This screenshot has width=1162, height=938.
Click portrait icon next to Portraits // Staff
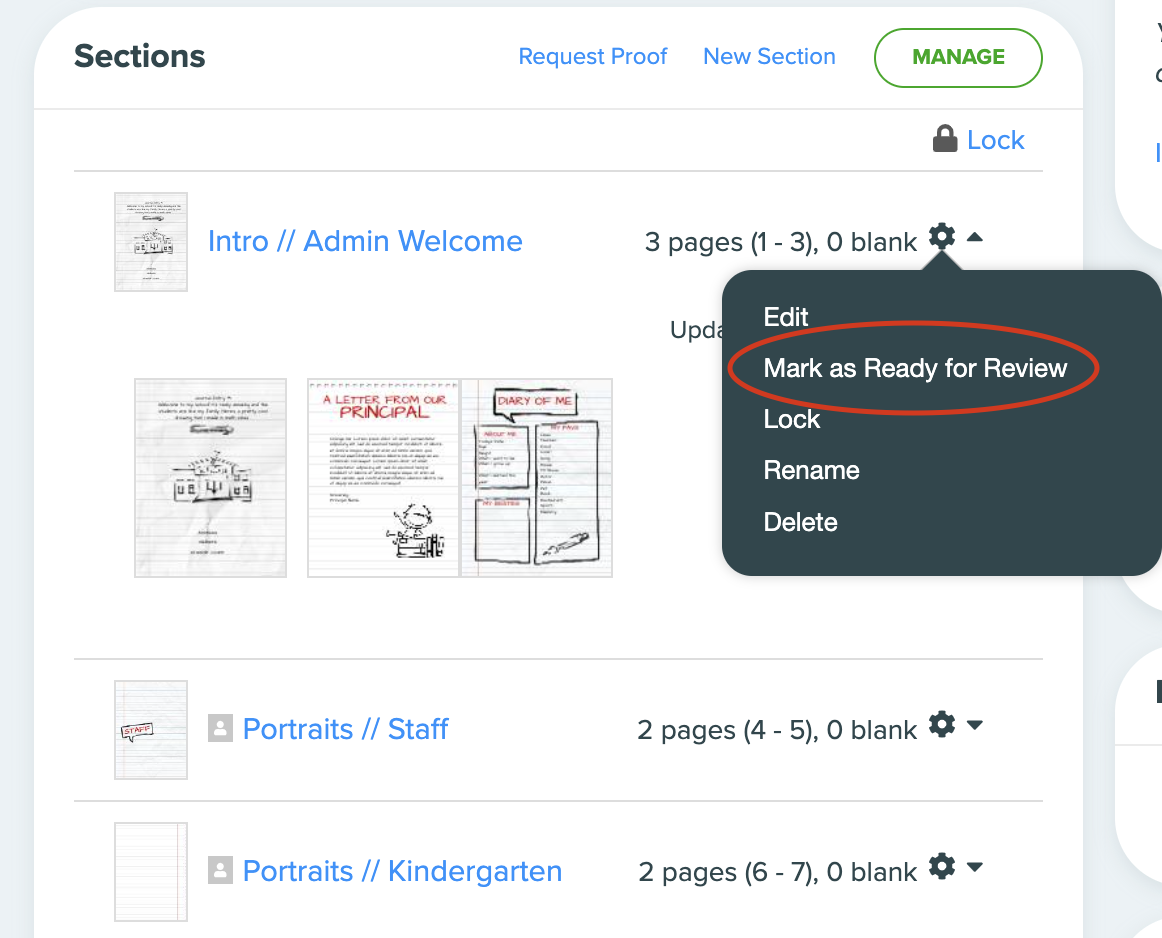220,728
